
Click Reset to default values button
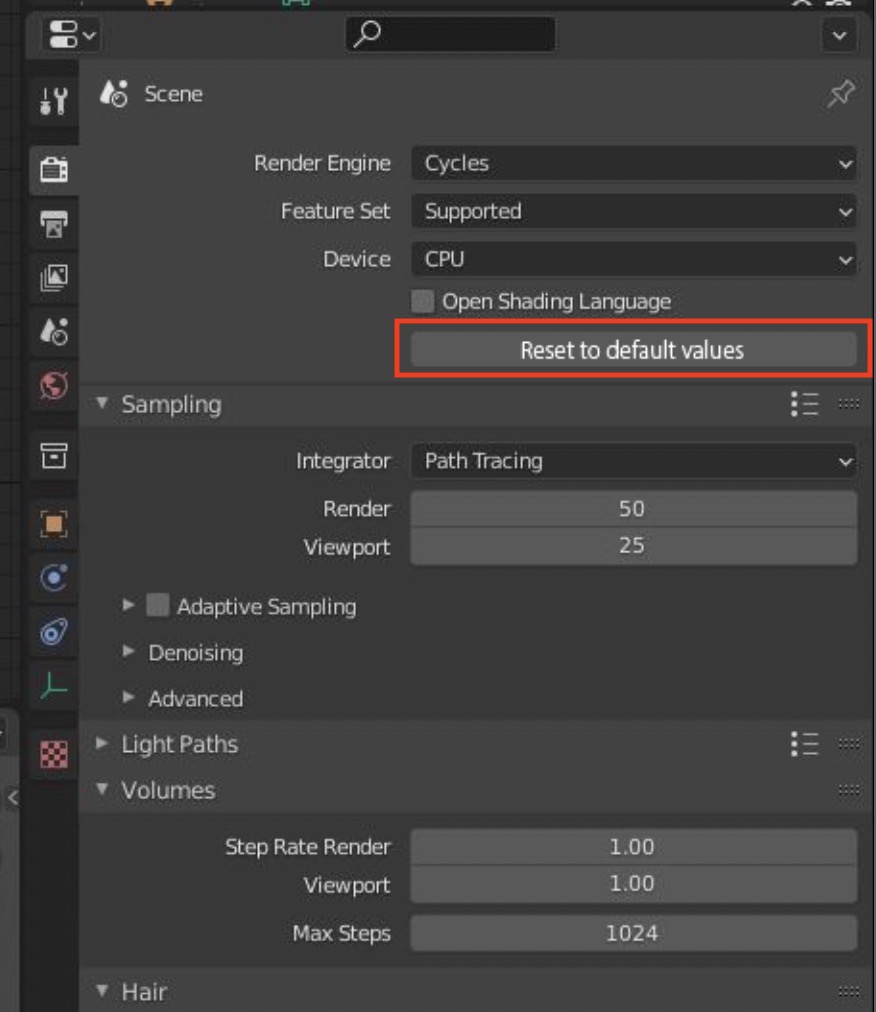634,350
